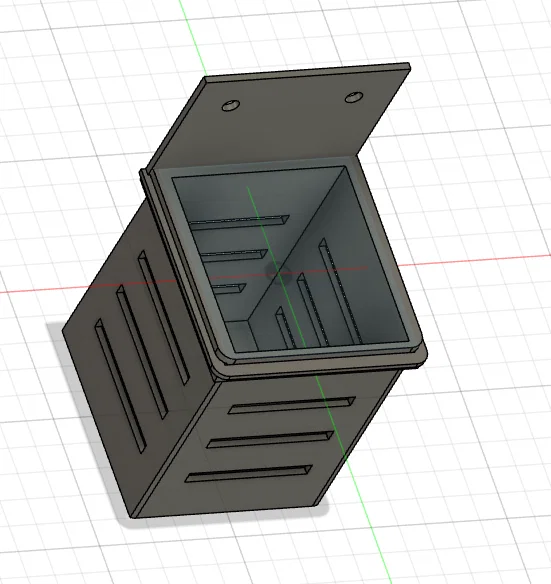The width and height of the screenshot is (551, 584).
Task: Select the middle slot on the left outer wall
Action: tap(142, 352)
